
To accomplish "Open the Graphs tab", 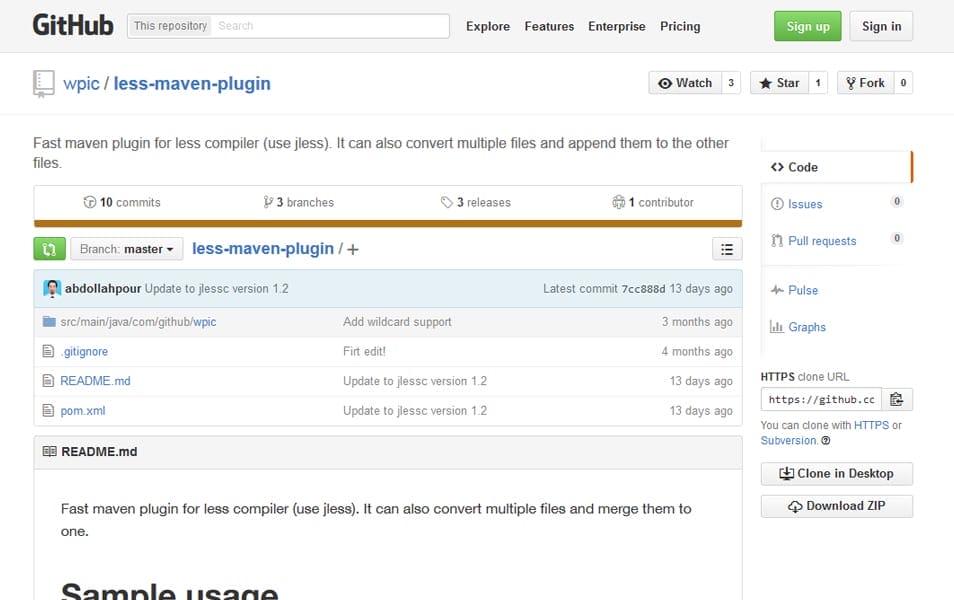I will click(x=837, y=327).
